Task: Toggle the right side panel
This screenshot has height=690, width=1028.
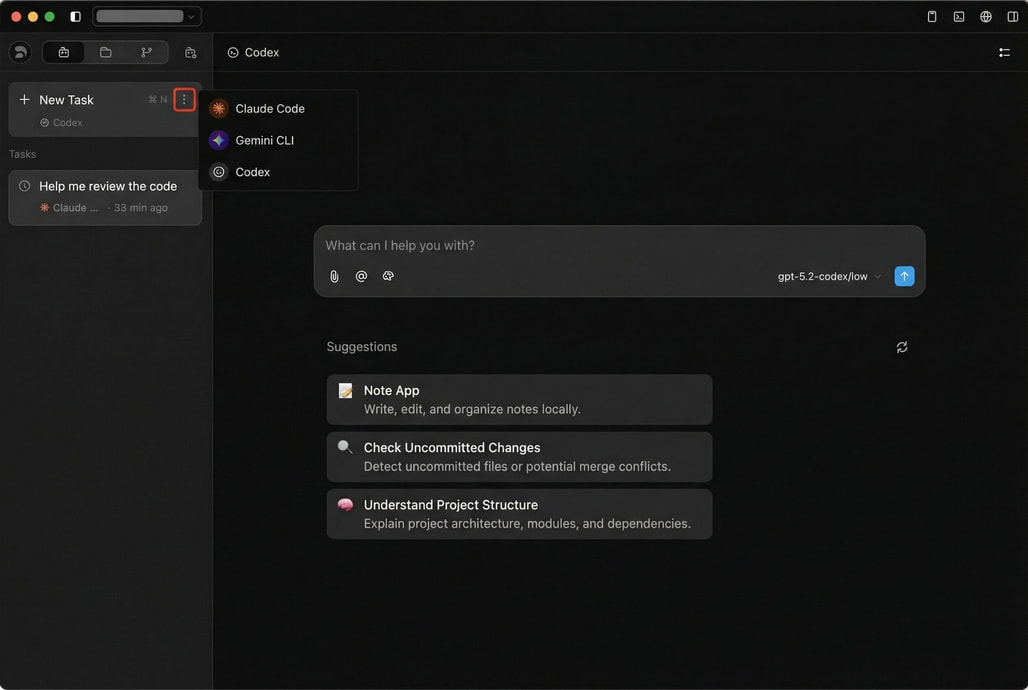Action: pos(1012,17)
